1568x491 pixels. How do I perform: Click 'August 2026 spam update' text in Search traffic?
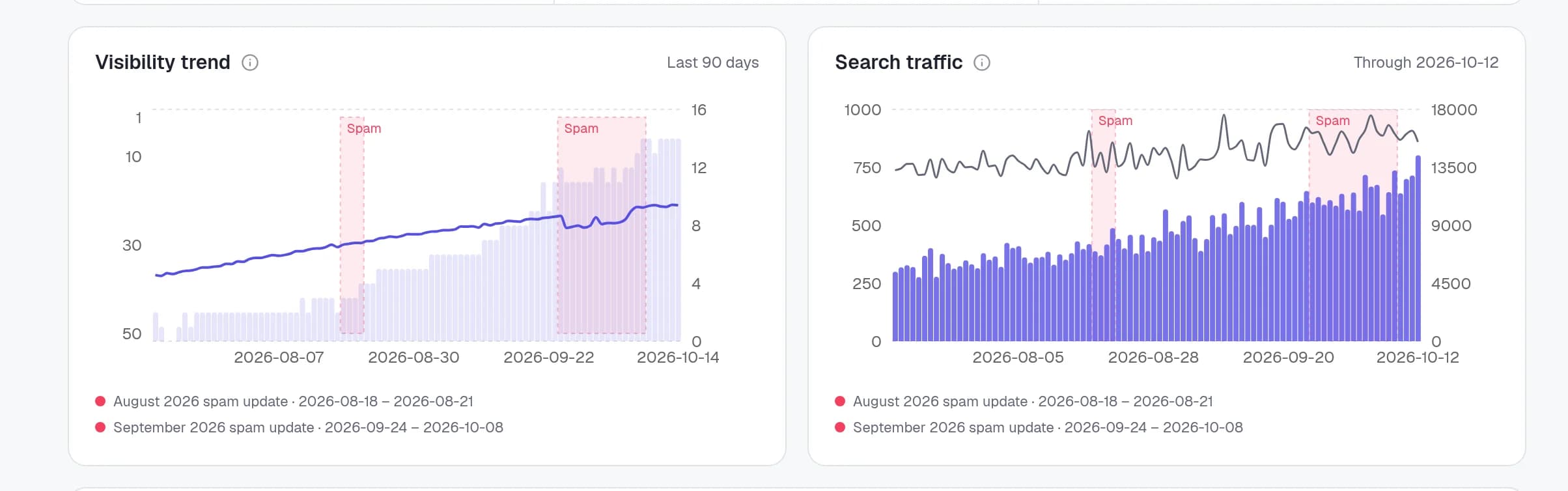pyautogui.click(x=940, y=401)
